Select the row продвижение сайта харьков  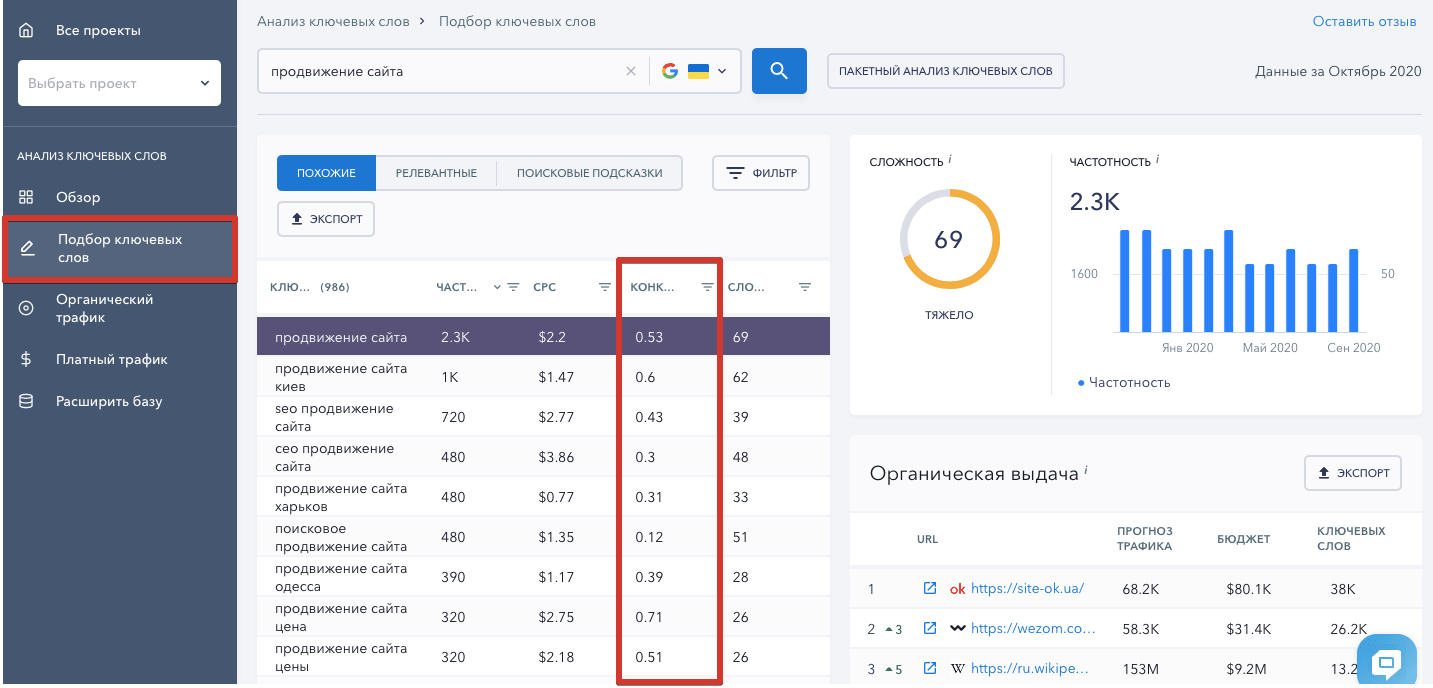click(x=543, y=497)
